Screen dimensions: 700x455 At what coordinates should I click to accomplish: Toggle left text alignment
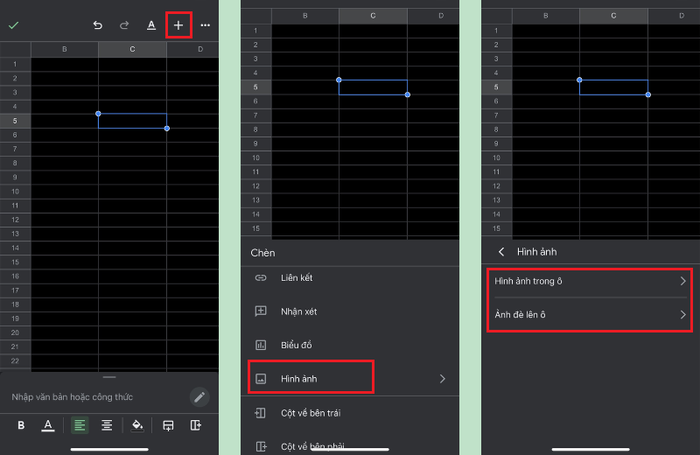tap(79, 425)
